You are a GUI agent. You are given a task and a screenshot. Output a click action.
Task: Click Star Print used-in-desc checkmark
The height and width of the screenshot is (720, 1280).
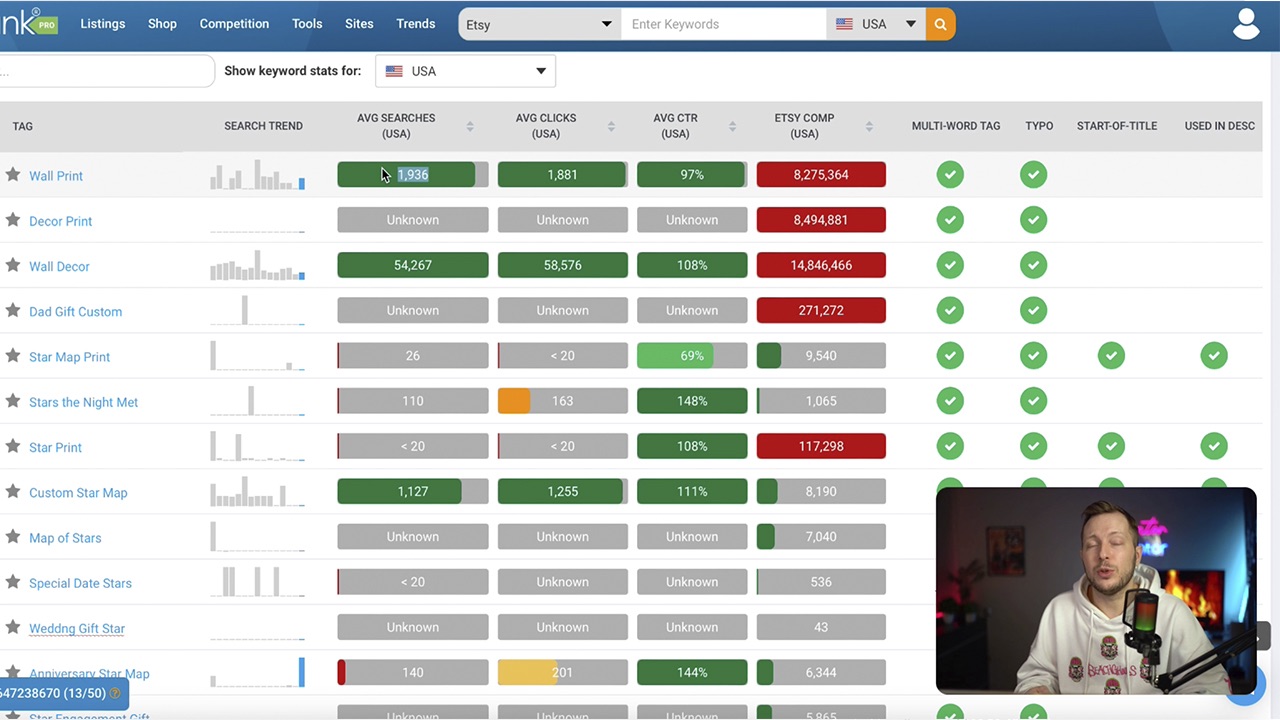pyautogui.click(x=1214, y=446)
